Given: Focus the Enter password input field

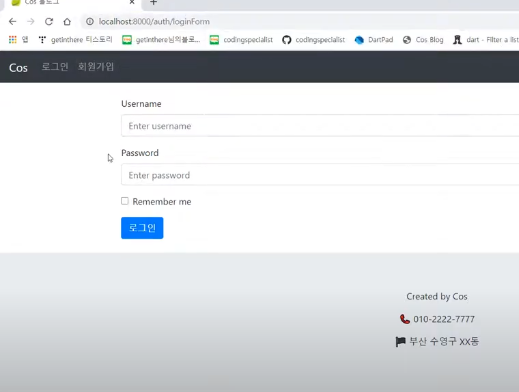Looking at the screenshot, I should pyautogui.click(x=320, y=175).
